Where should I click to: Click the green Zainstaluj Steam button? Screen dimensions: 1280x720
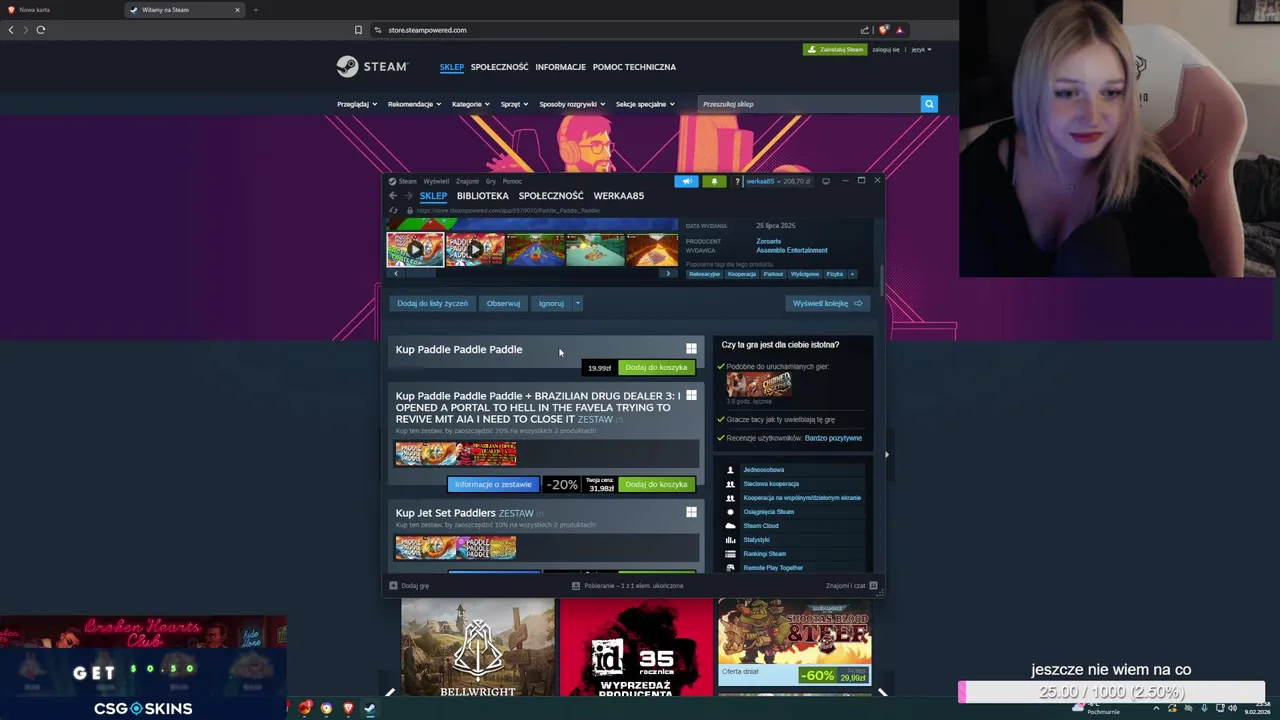tap(835, 49)
